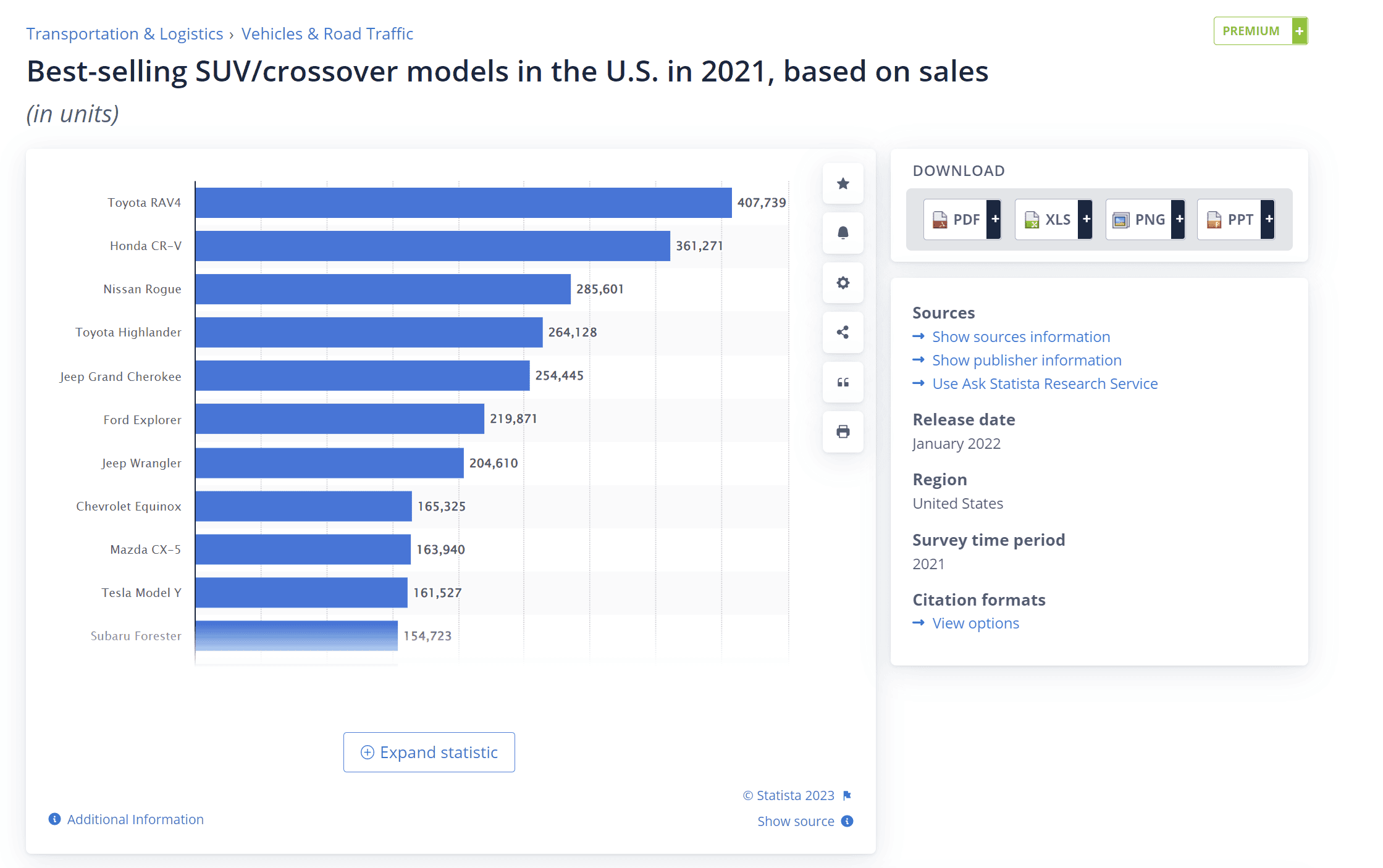Viewport: 1383px width, 868px height.
Task: Click the Ford Explorer bar
Action: [x=340, y=419]
